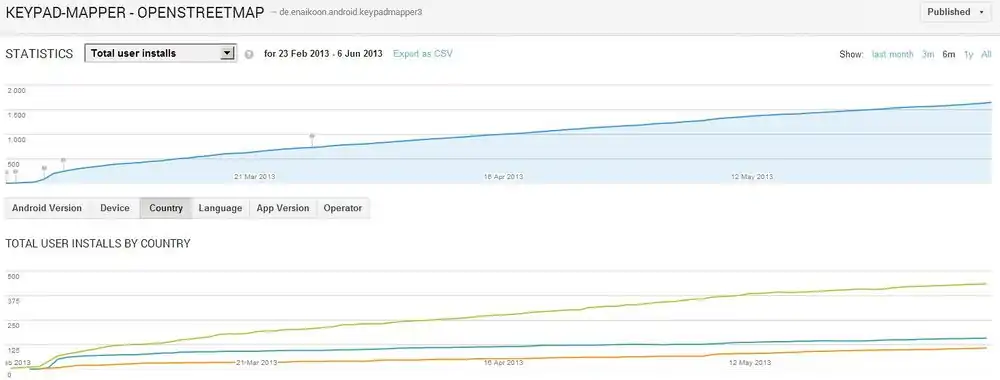Show the 1y time range
Viewport: 1000px width, 380px height.
pos(968,54)
